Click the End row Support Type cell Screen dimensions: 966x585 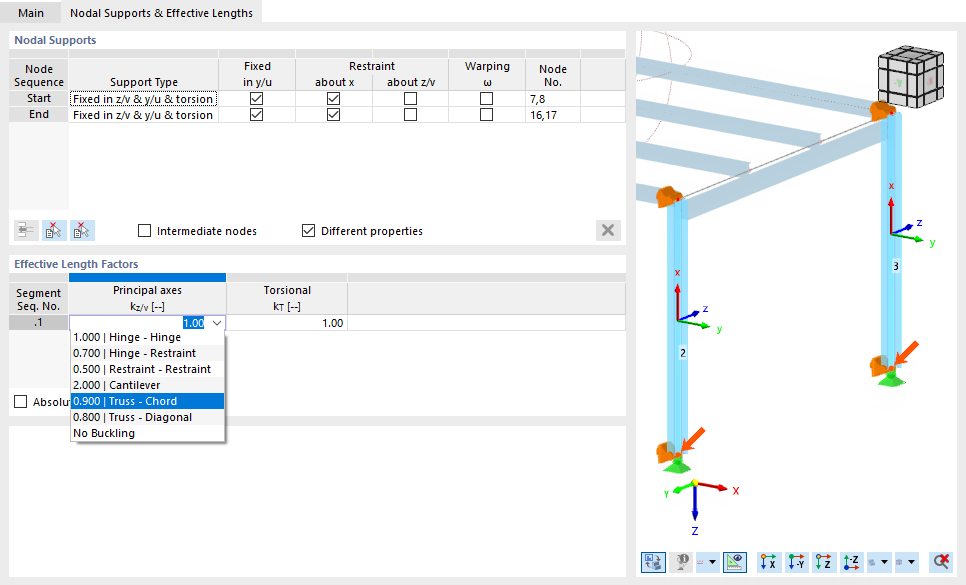coord(144,115)
